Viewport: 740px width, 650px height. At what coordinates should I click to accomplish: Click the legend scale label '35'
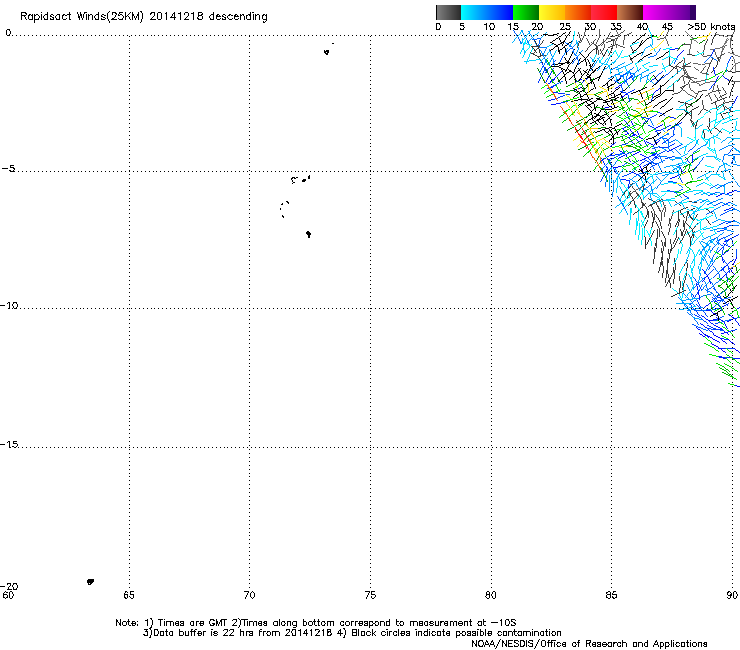[x=616, y=27]
